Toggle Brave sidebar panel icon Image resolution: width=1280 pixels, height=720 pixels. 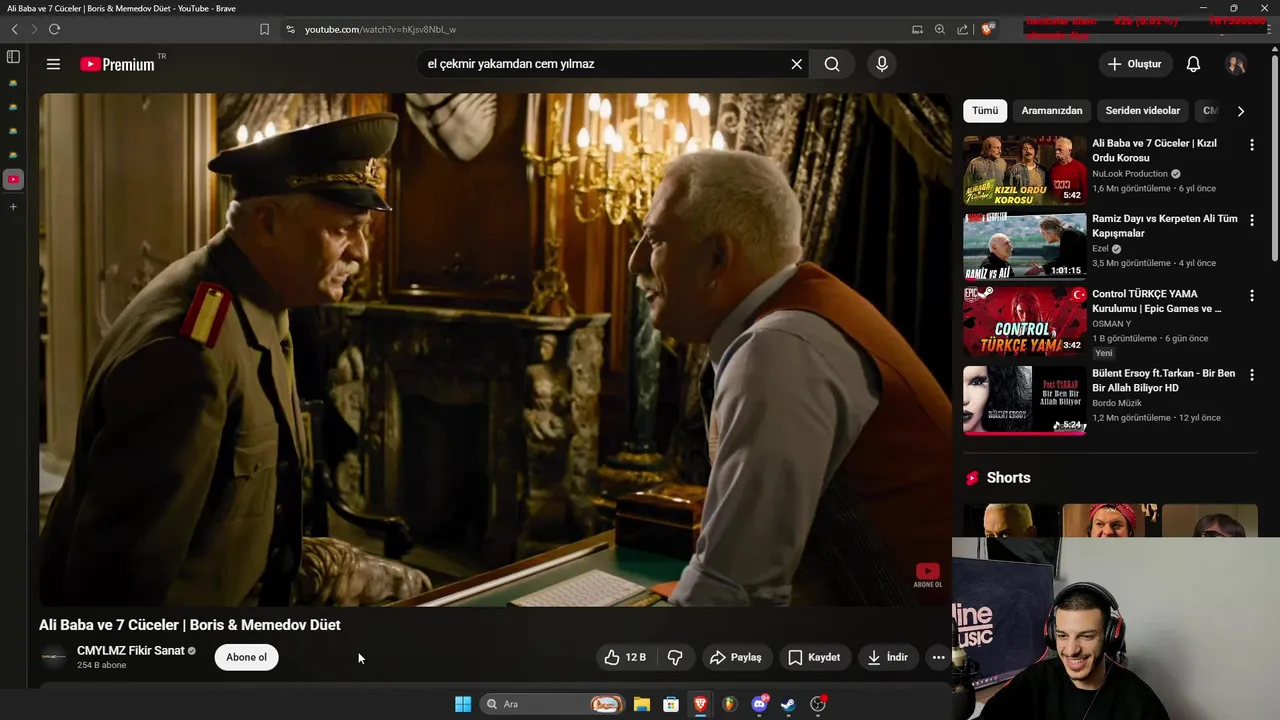[x=13, y=57]
